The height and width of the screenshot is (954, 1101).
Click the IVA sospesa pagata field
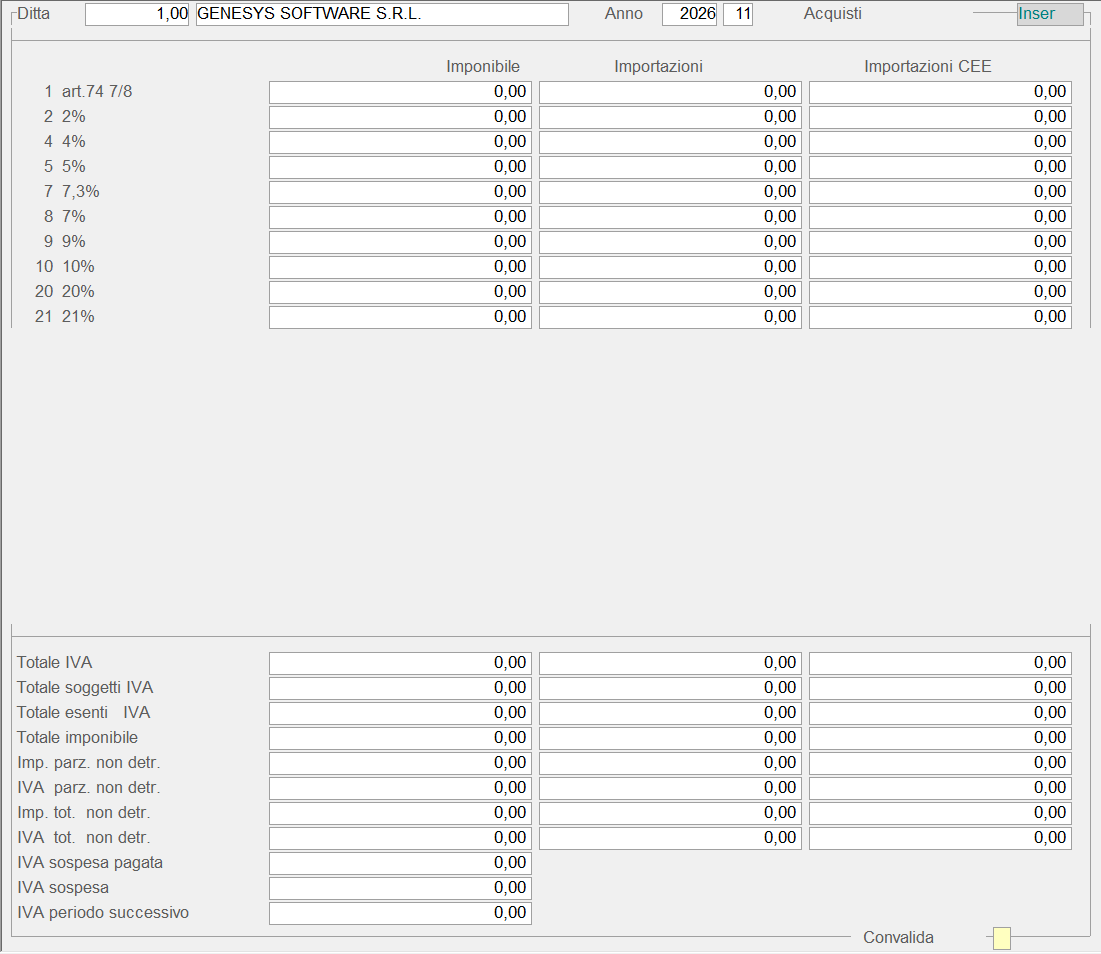(400, 863)
